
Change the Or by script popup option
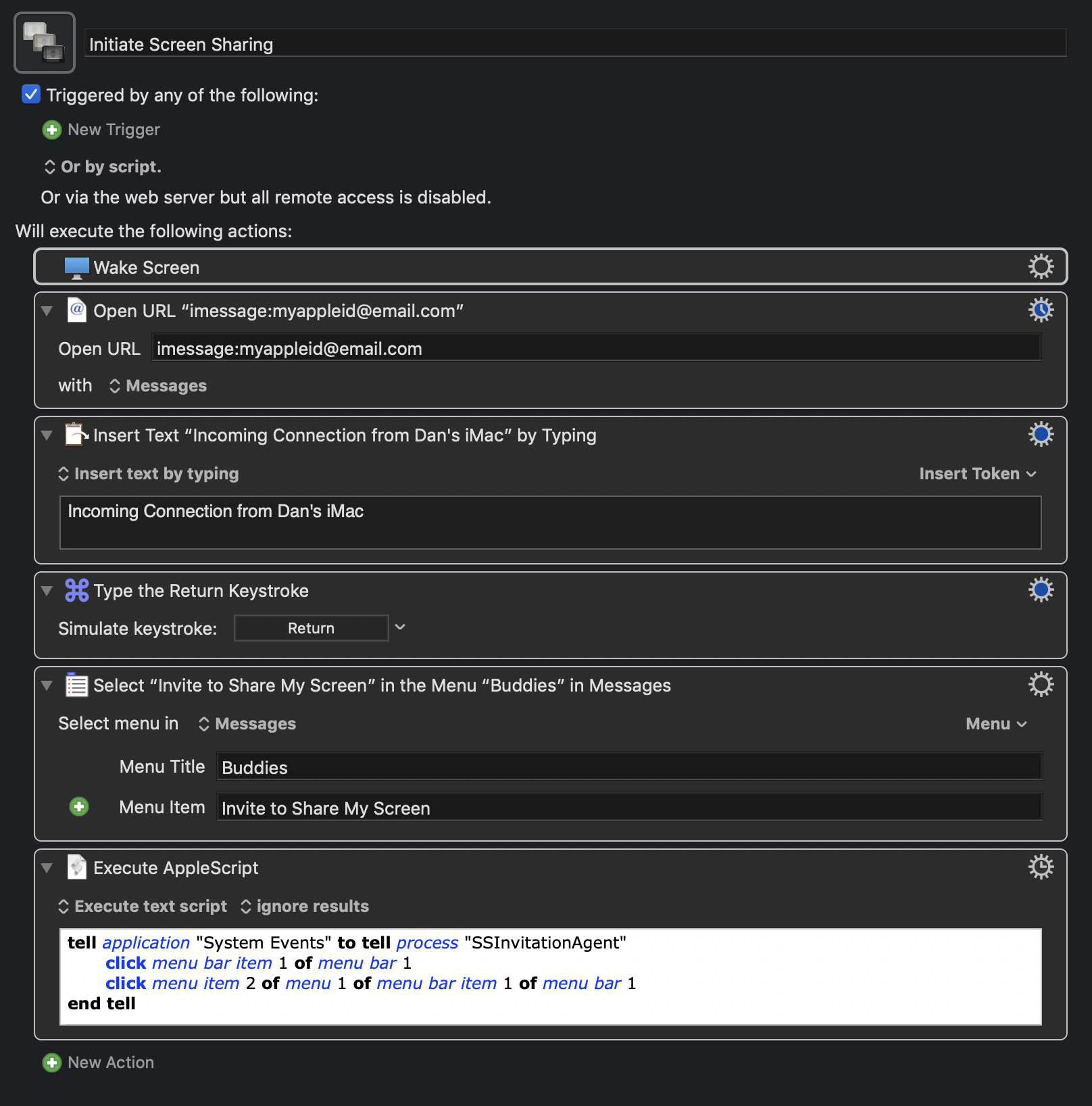pos(103,167)
